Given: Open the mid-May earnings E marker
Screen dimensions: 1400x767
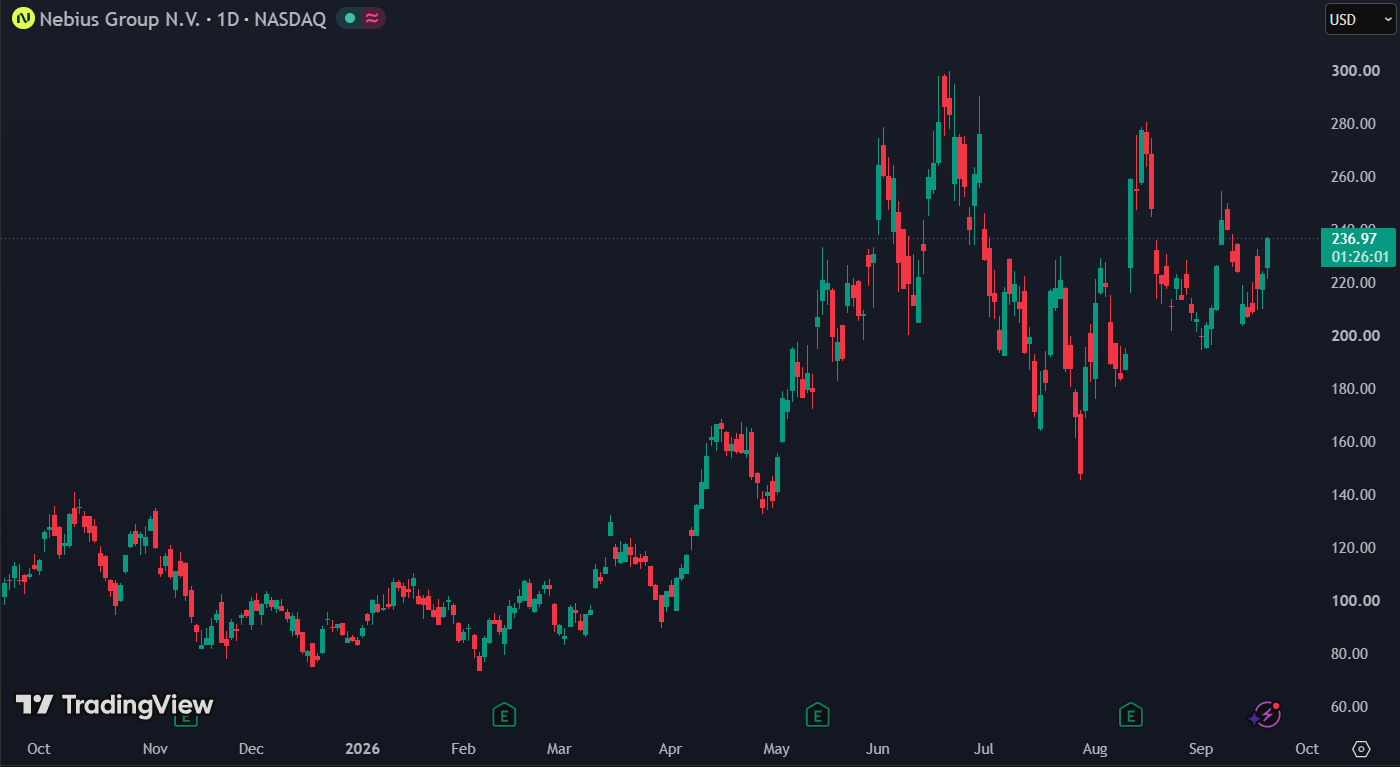Looking at the screenshot, I should tap(818, 715).
